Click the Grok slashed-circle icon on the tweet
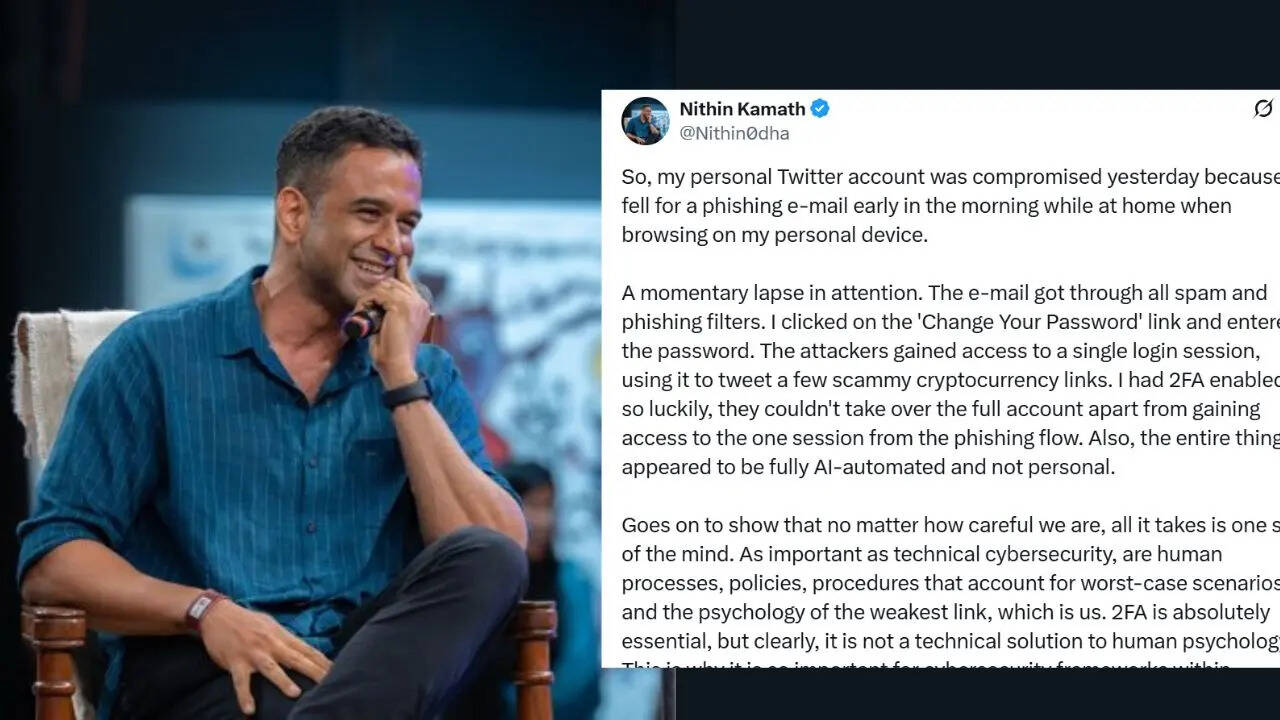1280x720 pixels. 1263,108
